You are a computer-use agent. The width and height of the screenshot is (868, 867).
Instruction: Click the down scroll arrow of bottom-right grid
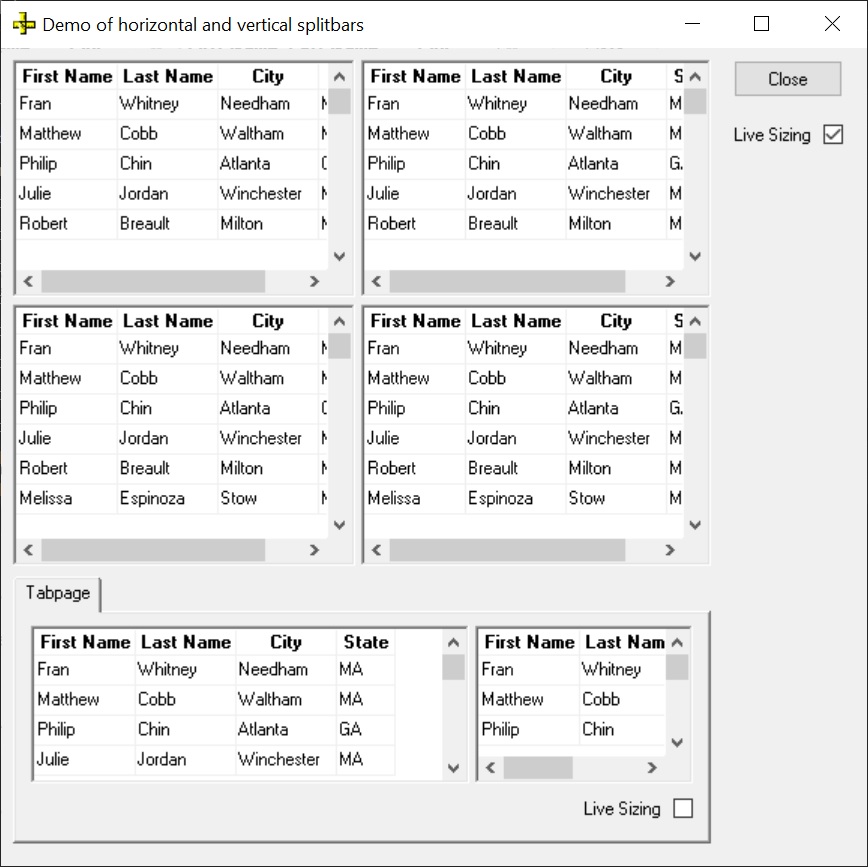click(676, 742)
